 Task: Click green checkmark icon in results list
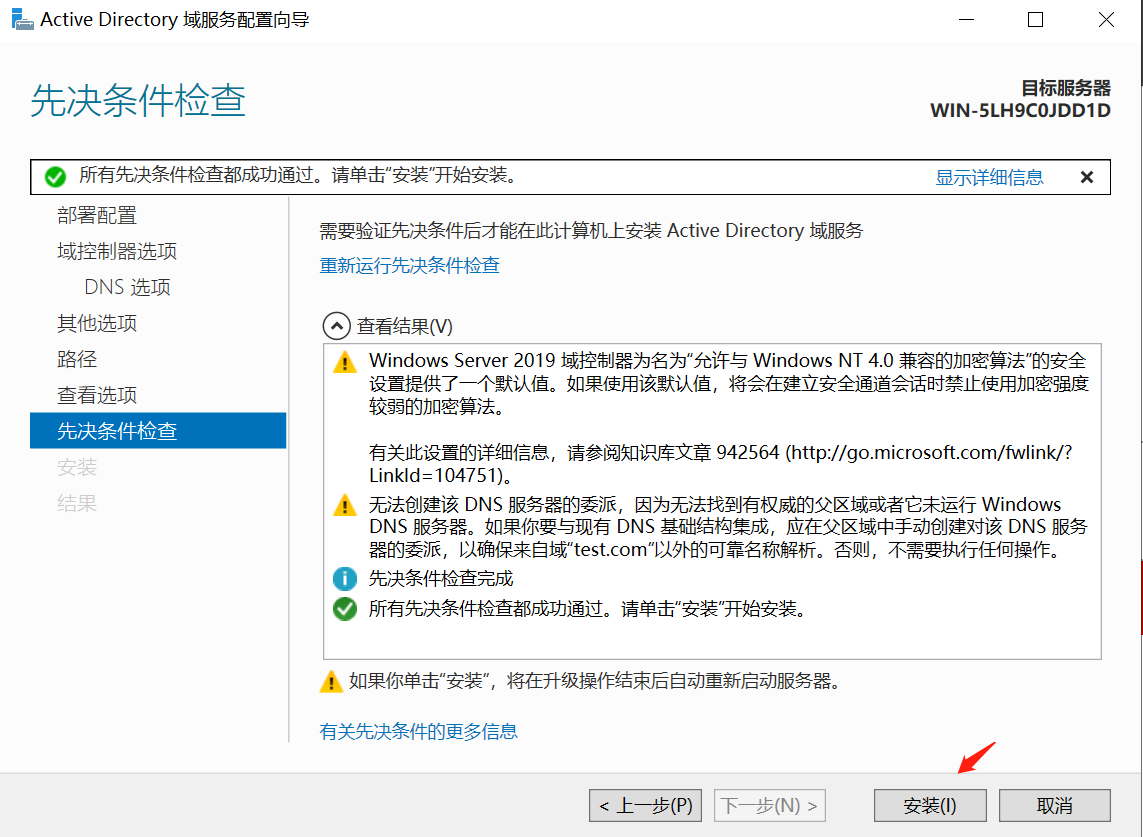[x=344, y=608]
